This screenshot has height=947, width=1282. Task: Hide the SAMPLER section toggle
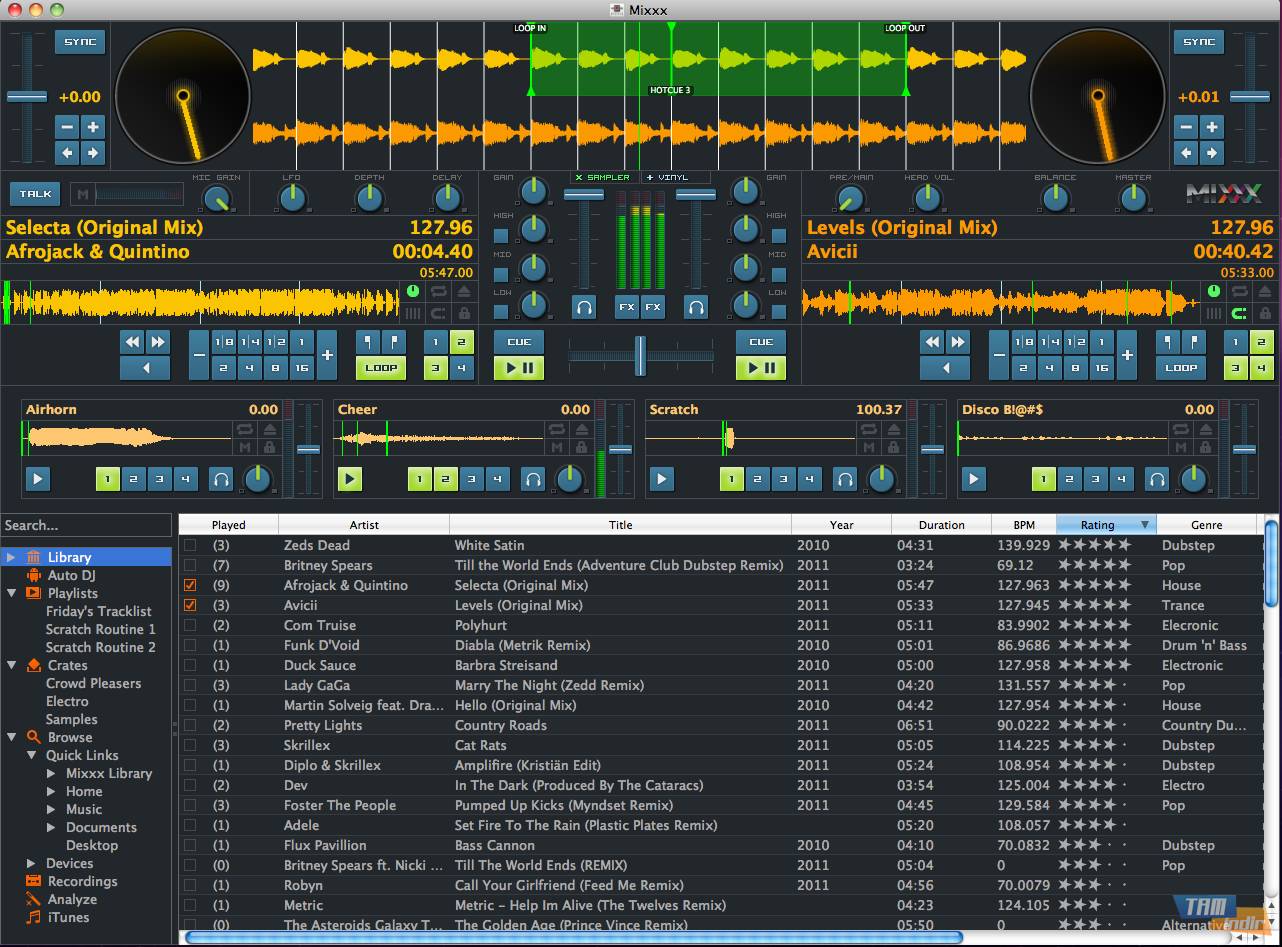pyautogui.click(x=603, y=177)
